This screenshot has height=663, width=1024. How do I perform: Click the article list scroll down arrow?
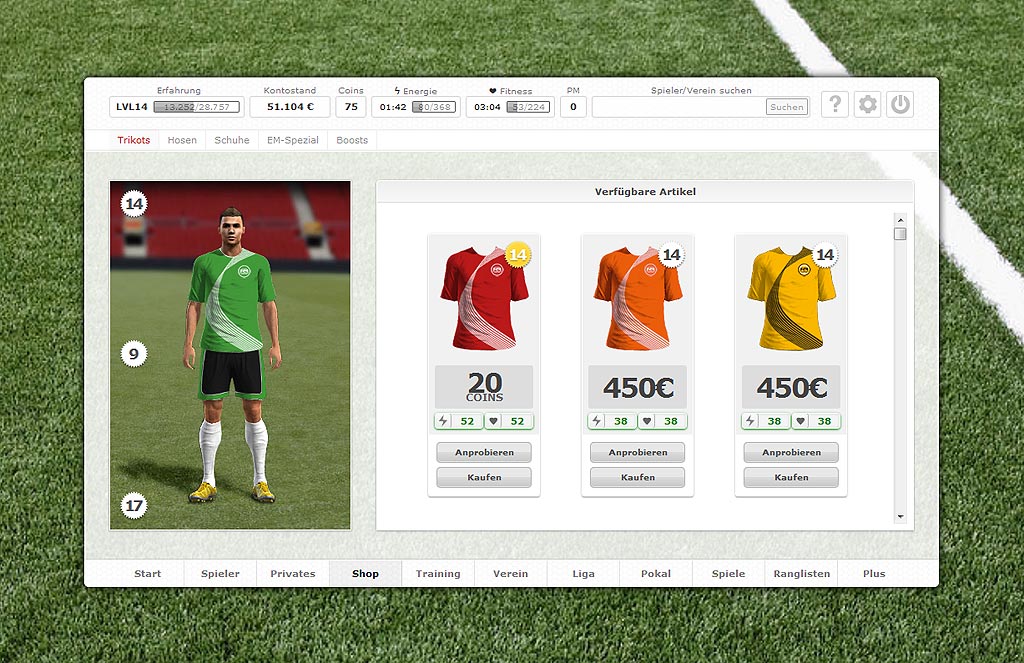pyautogui.click(x=901, y=517)
